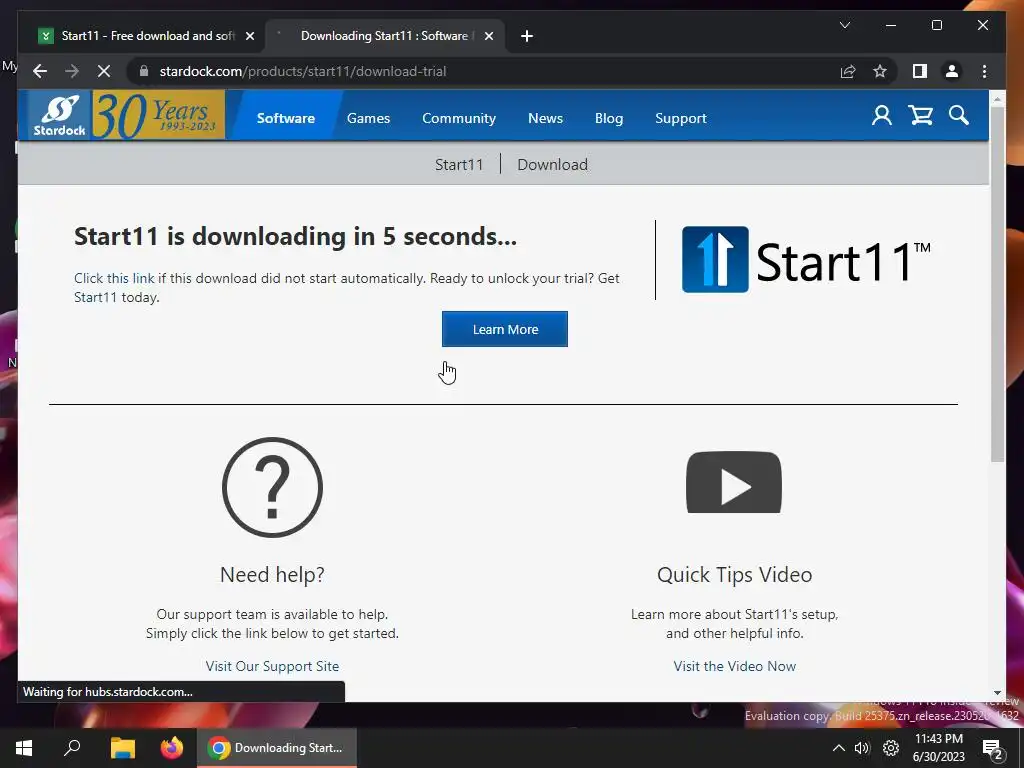Open the clock showing 11:43 PM

pyautogui.click(x=938, y=748)
